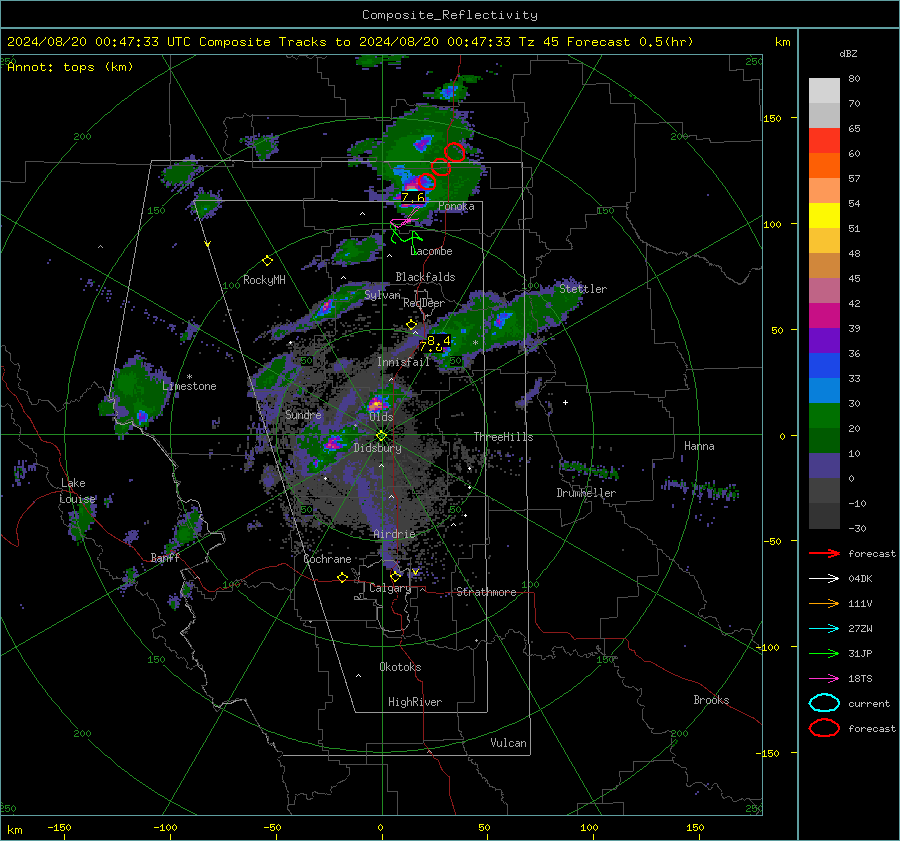Click the Lacombe city label
Image resolution: width=900 pixels, height=841 pixels.
click(x=432, y=251)
